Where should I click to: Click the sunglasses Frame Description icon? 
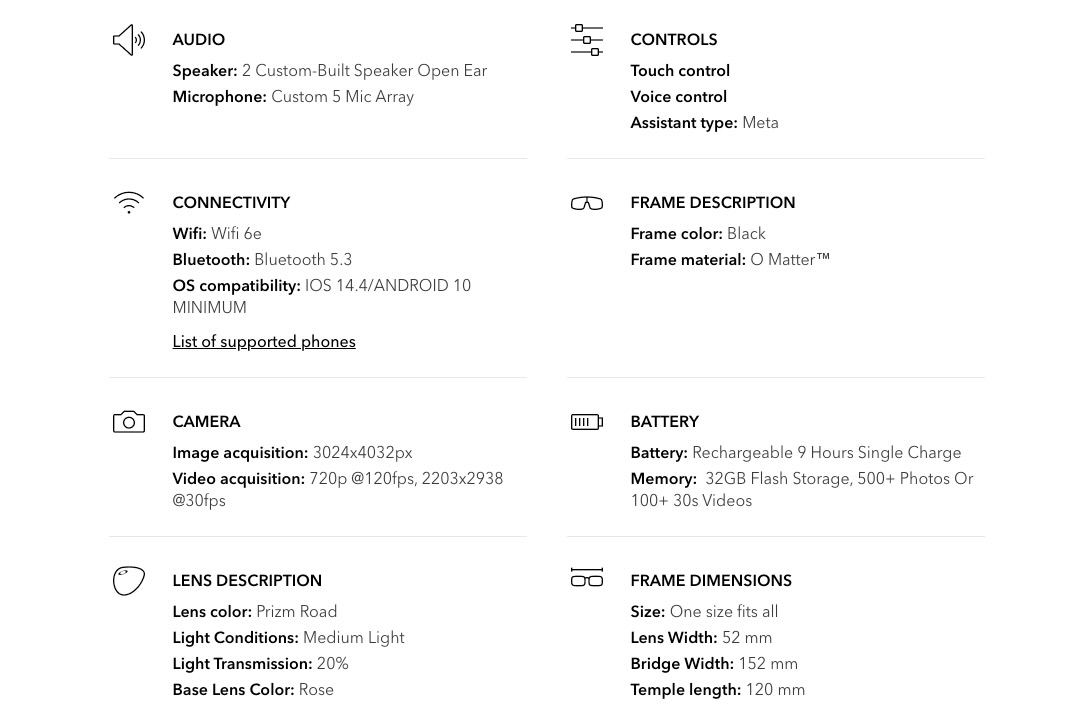tap(587, 203)
